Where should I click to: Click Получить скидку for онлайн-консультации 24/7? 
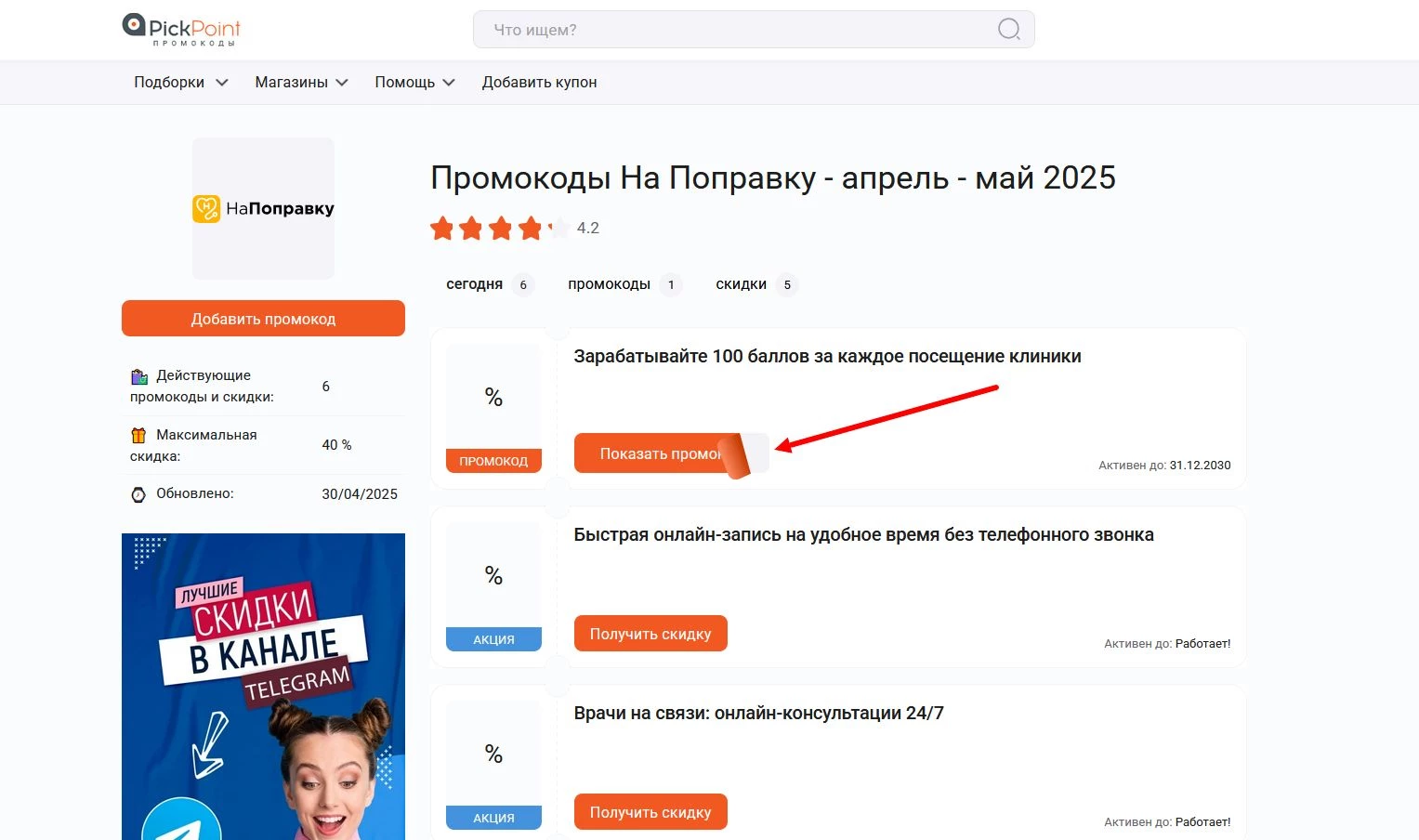(650, 812)
